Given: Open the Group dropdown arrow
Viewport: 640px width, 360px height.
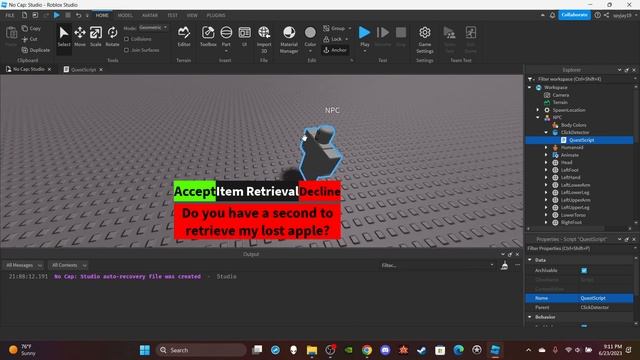Looking at the screenshot, I should 350,28.
